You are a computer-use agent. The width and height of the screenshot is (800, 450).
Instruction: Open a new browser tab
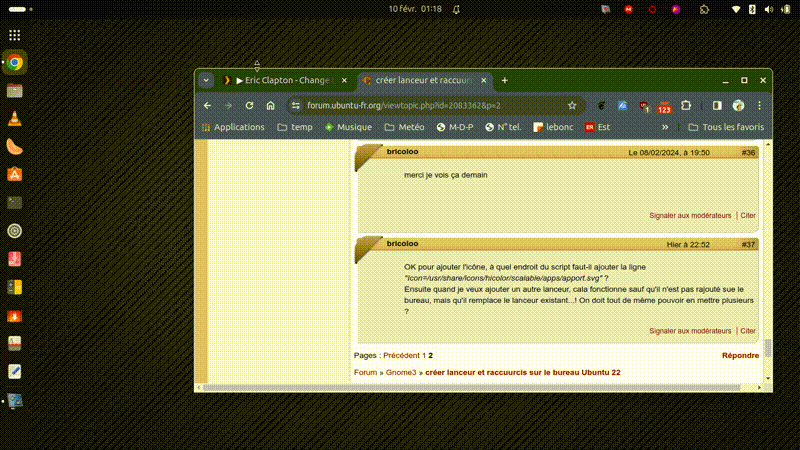[x=505, y=80]
